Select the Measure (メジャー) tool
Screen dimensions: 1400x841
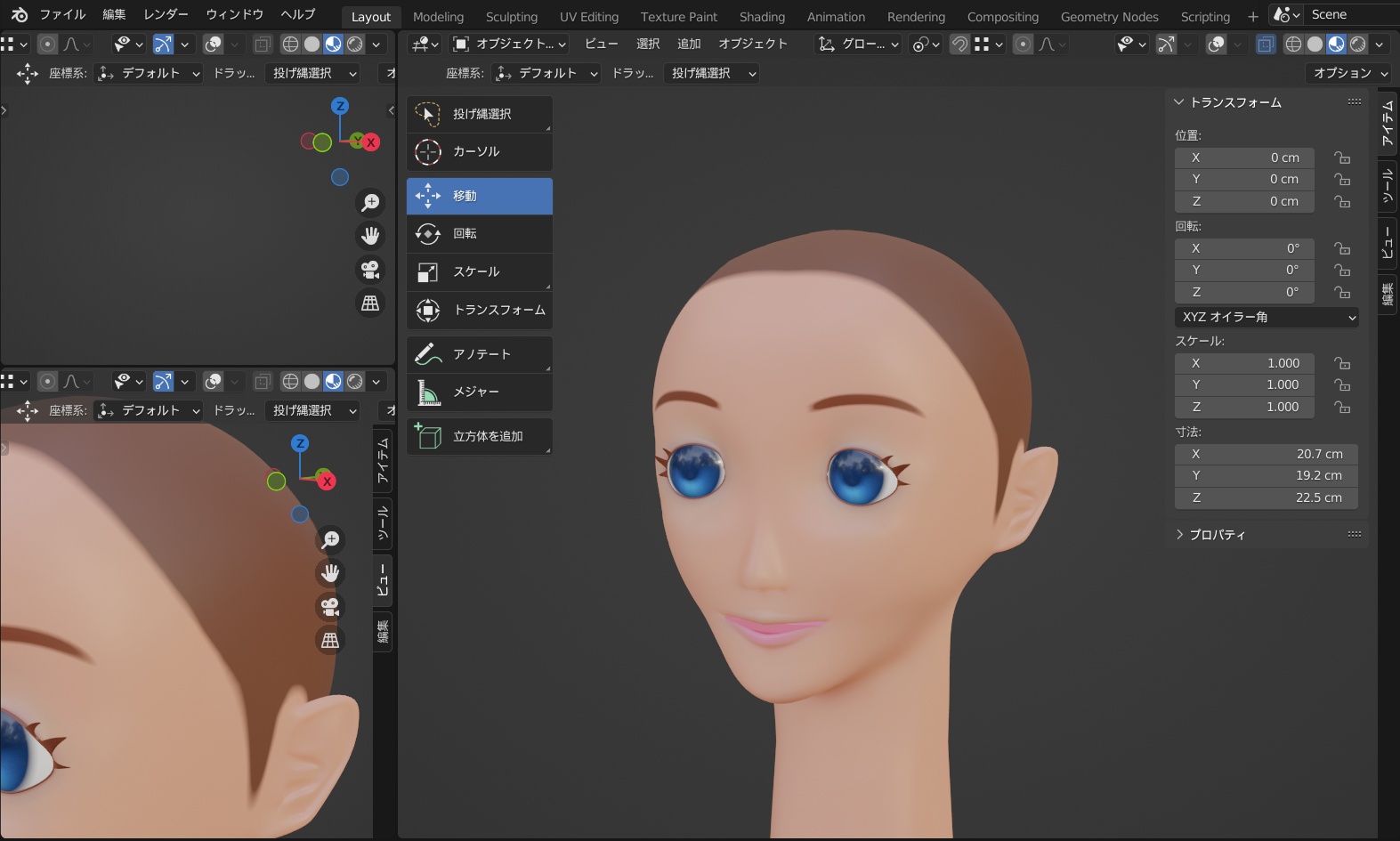click(479, 392)
